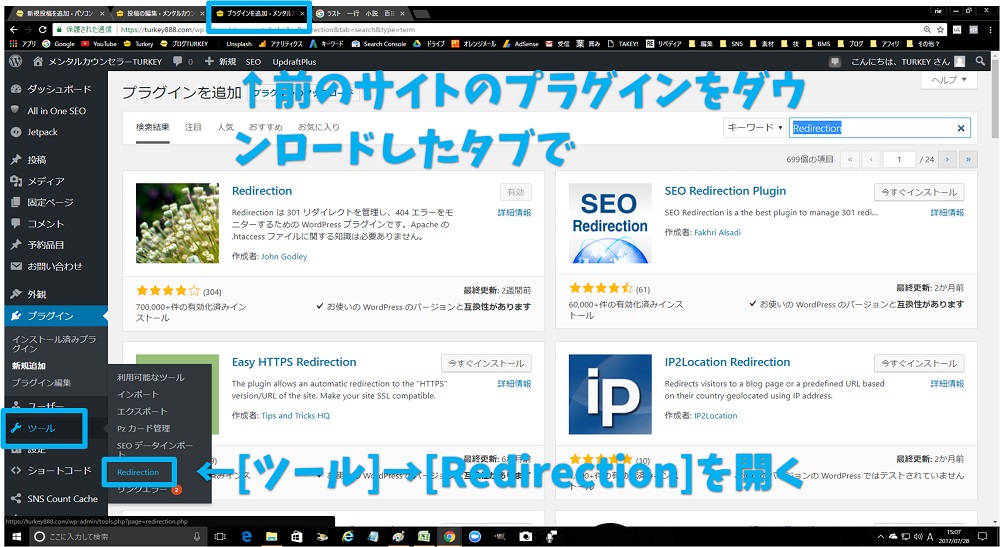Open the こんにちは、TURKEY さん account menu
The image size is (1000, 547).
click(x=908, y=62)
